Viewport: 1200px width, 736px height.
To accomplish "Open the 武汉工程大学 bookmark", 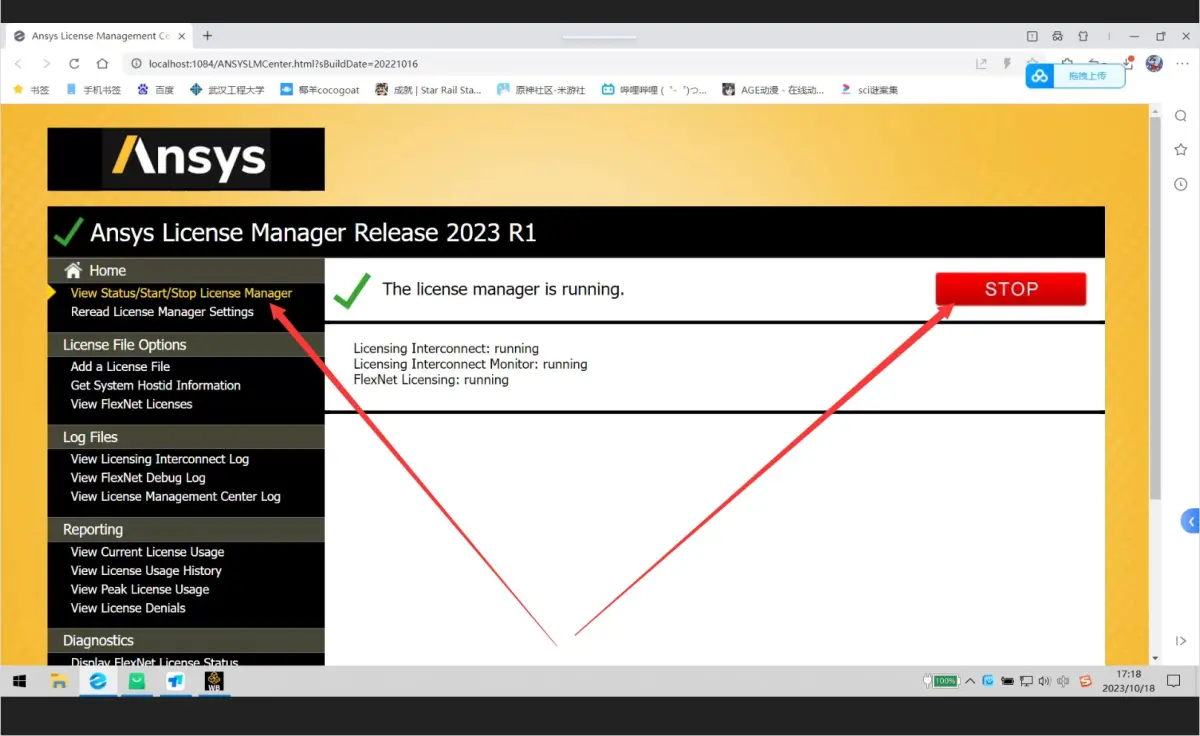I will [x=227, y=90].
